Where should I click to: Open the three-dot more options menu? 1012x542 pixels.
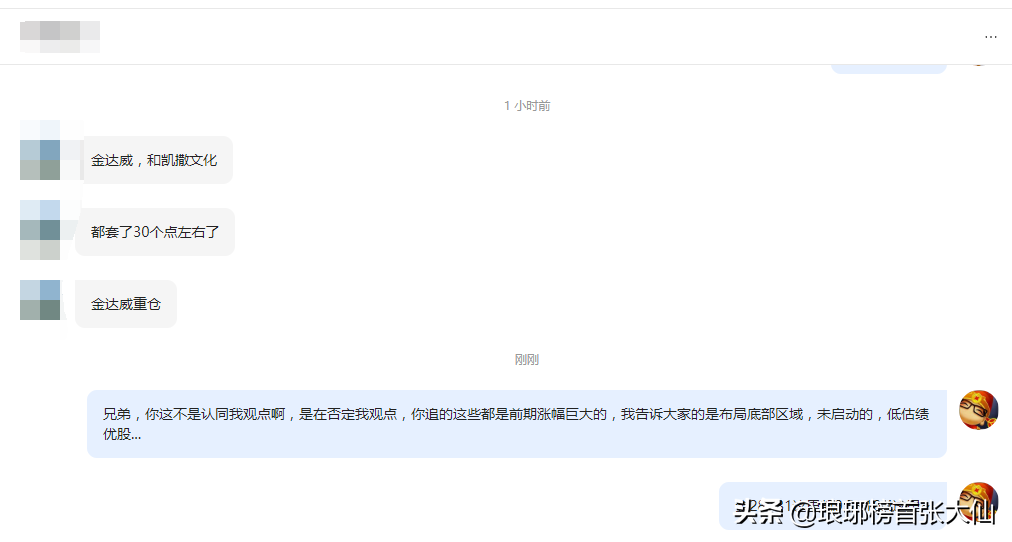click(991, 37)
